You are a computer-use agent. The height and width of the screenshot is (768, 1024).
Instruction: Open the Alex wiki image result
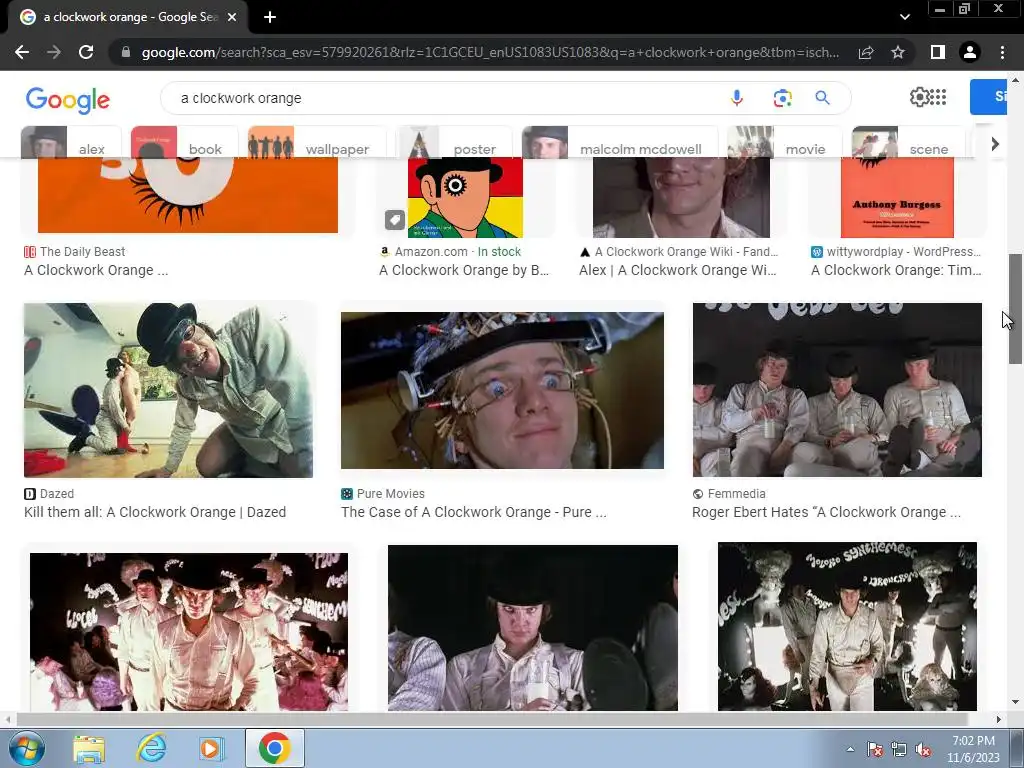681,197
